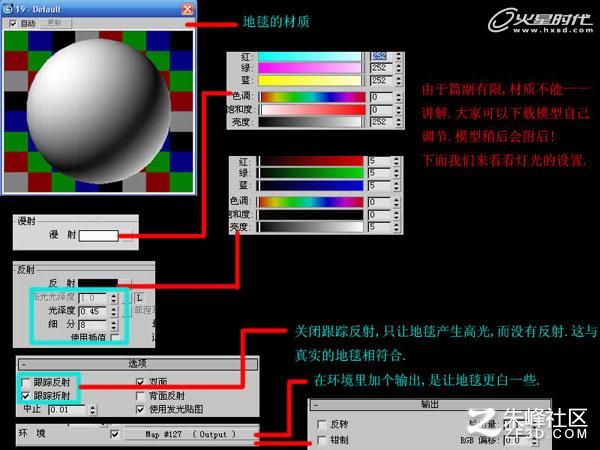Click the L lock button beside 高光光泽度
Image resolution: width=600 pixels, height=450 pixels.
pos(139,298)
